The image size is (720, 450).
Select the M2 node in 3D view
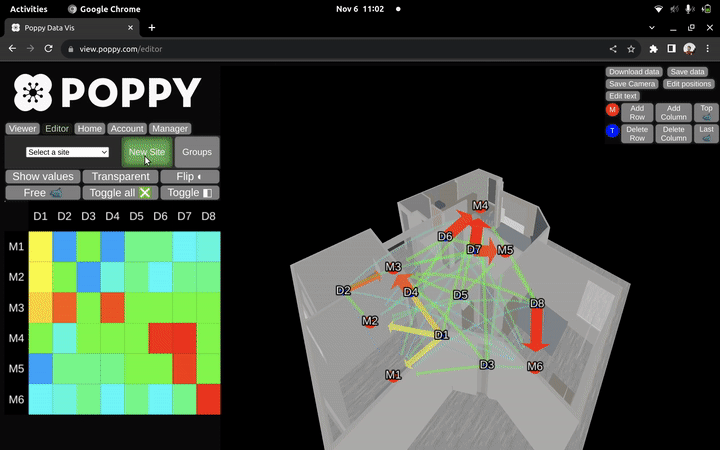pyautogui.click(x=370, y=321)
